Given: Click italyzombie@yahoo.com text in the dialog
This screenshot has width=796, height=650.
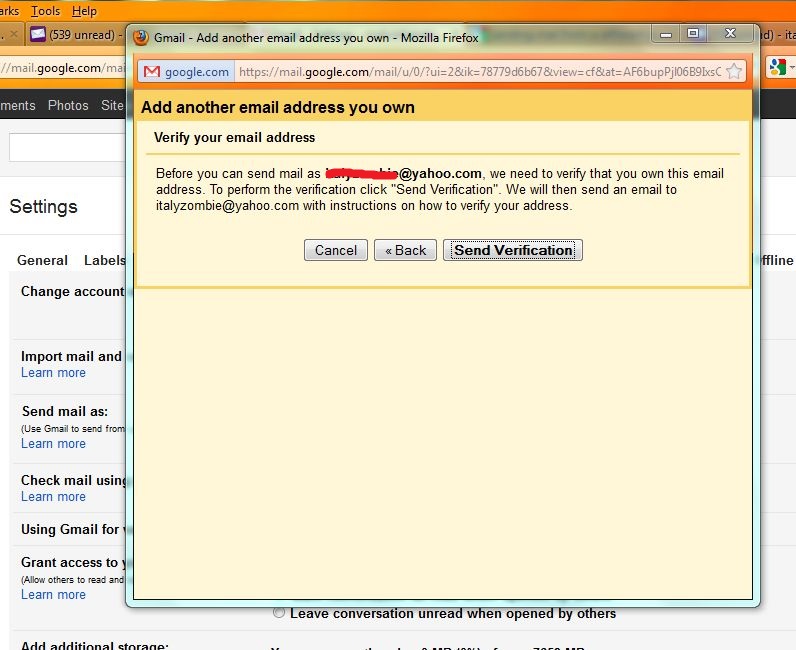Looking at the screenshot, I should point(227,205).
